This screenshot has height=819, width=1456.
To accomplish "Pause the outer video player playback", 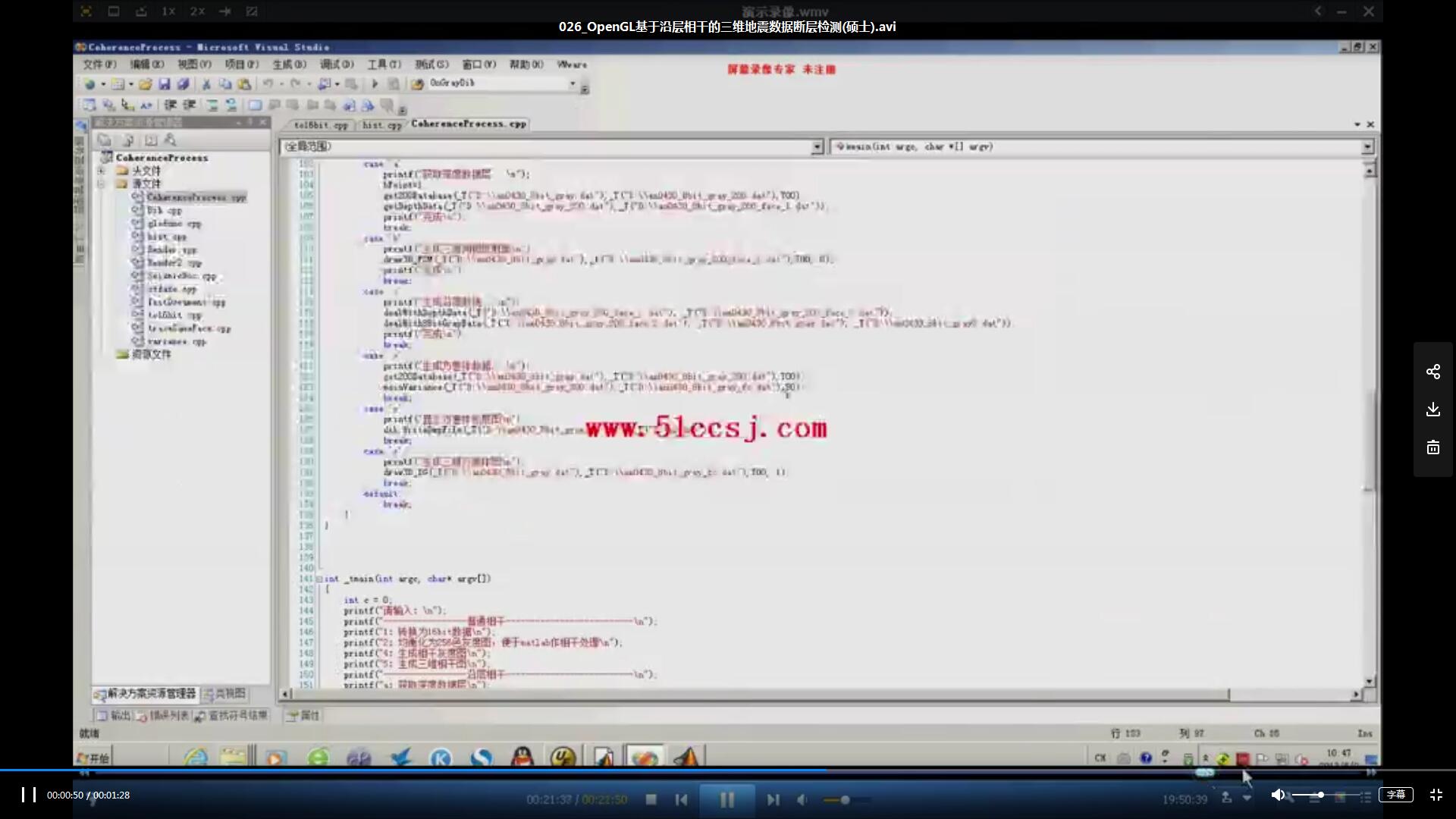I will 28,795.
